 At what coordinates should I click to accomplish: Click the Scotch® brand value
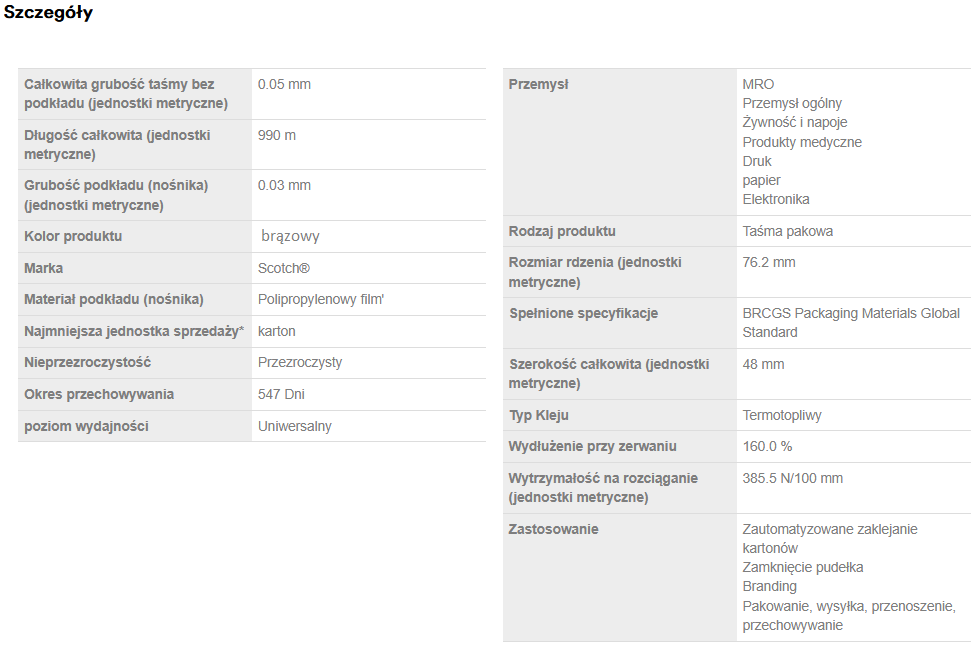(284, 268)
